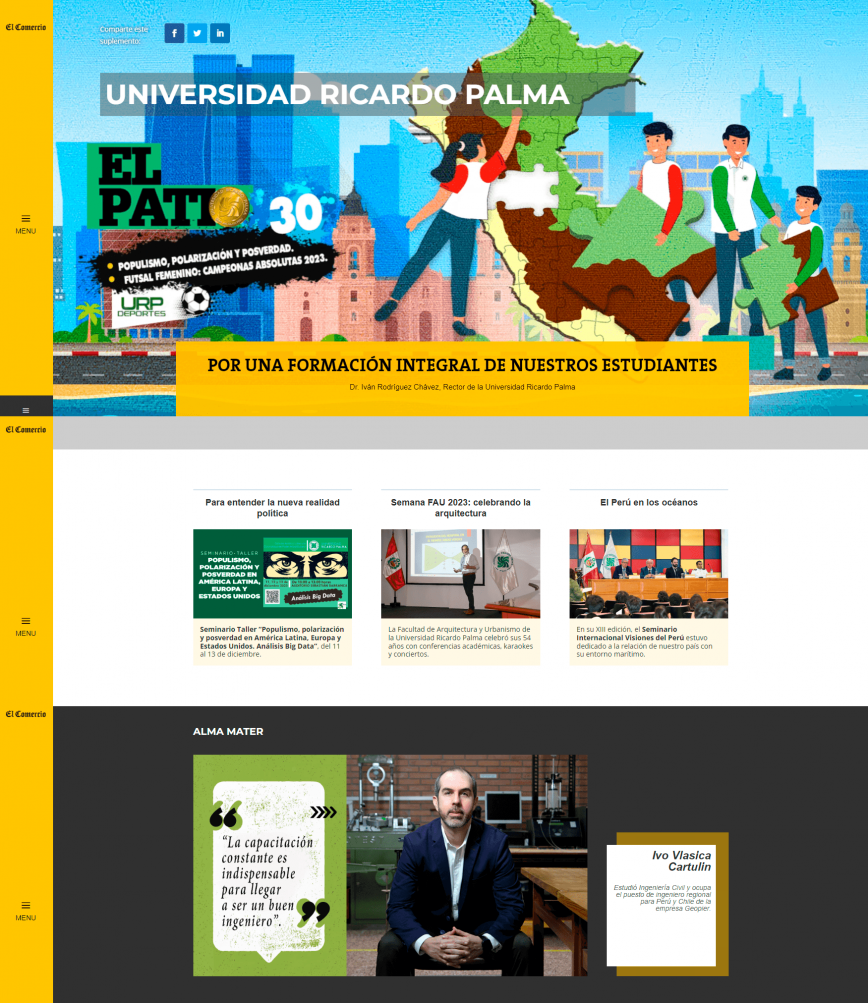Viewport: 868px width, 1003px height.
Task: Open 'Para entender la nueva realidad política' article title
Action: click(272, 508)
